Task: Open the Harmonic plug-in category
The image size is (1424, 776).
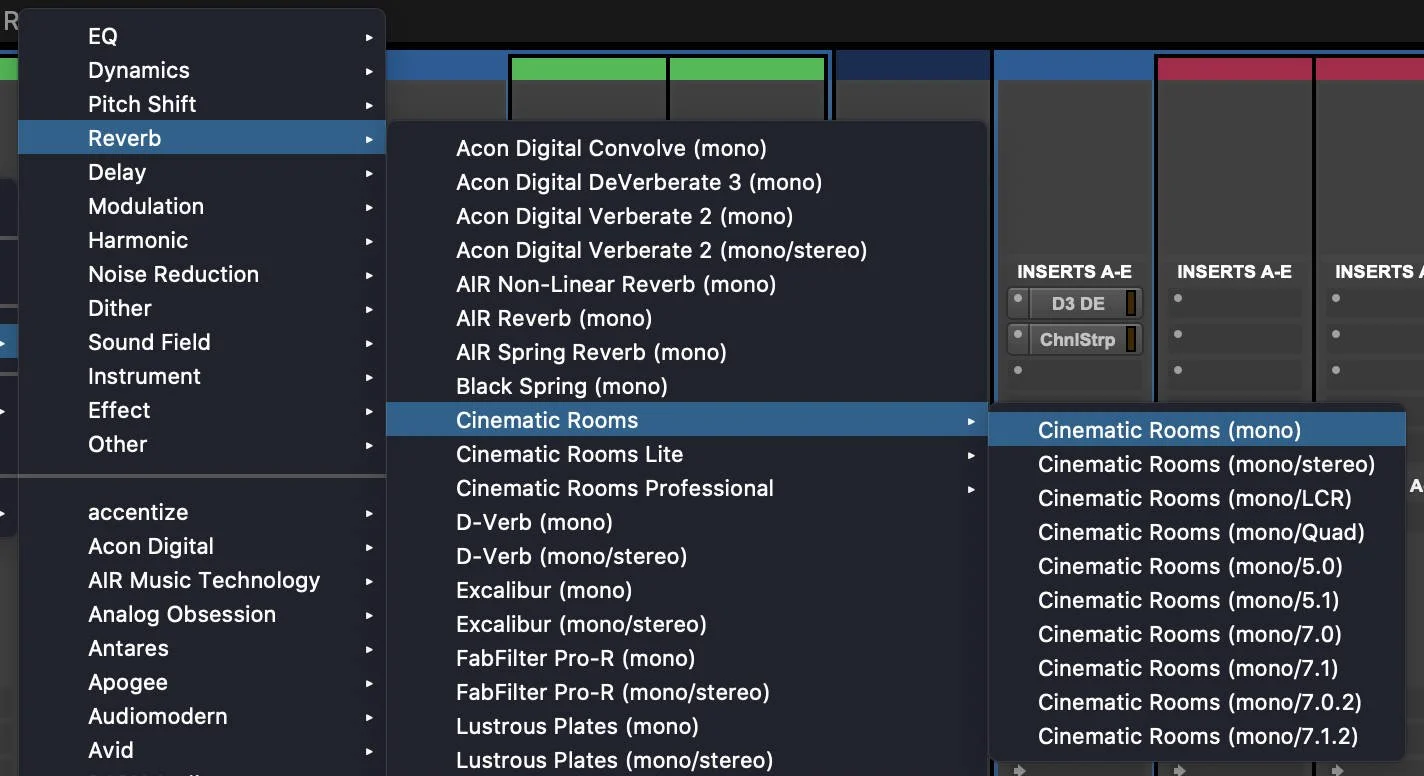Action: [202, 240]
